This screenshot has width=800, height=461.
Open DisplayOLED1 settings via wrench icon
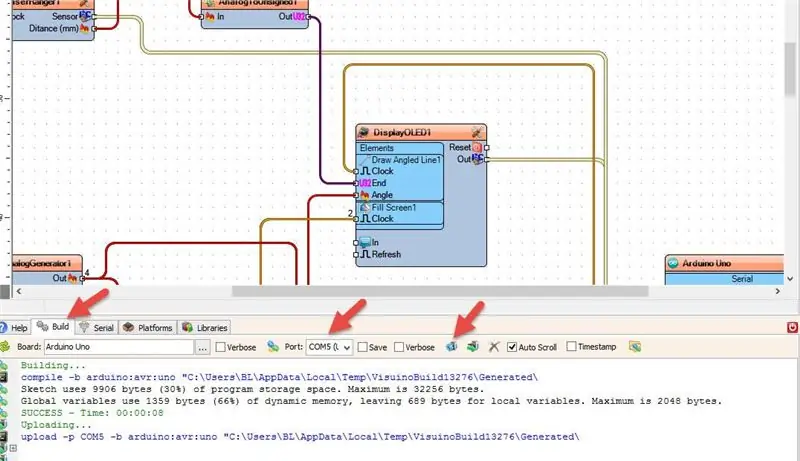(477, 133)
